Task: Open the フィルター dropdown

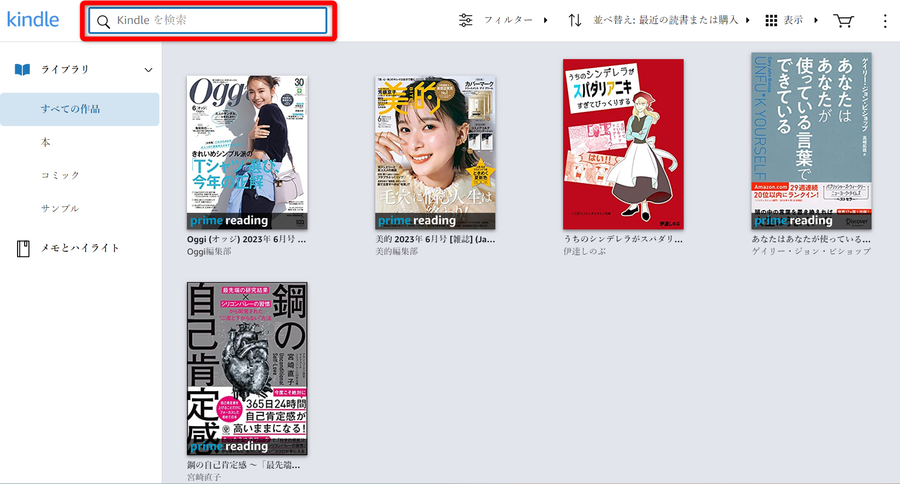Action: (515, 20)
